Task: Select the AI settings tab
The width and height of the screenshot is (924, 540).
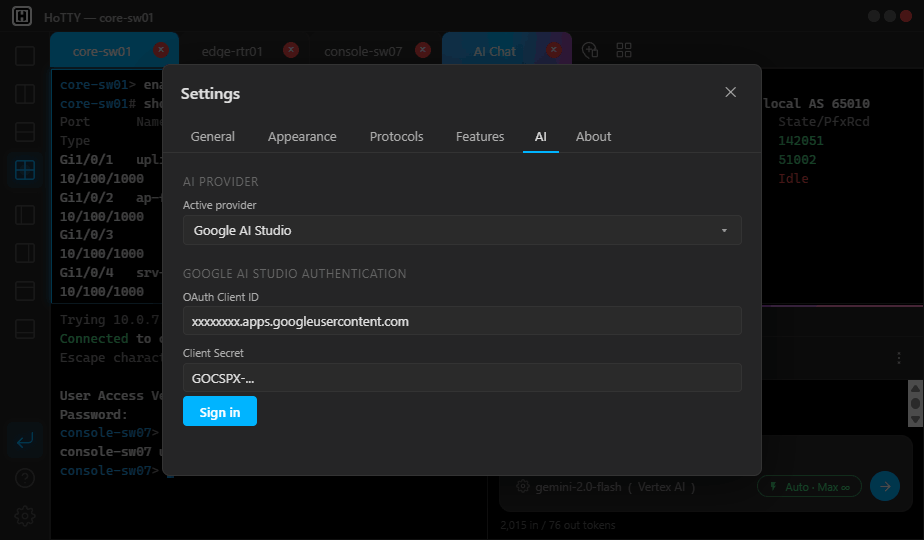Action: click(540, 137)
